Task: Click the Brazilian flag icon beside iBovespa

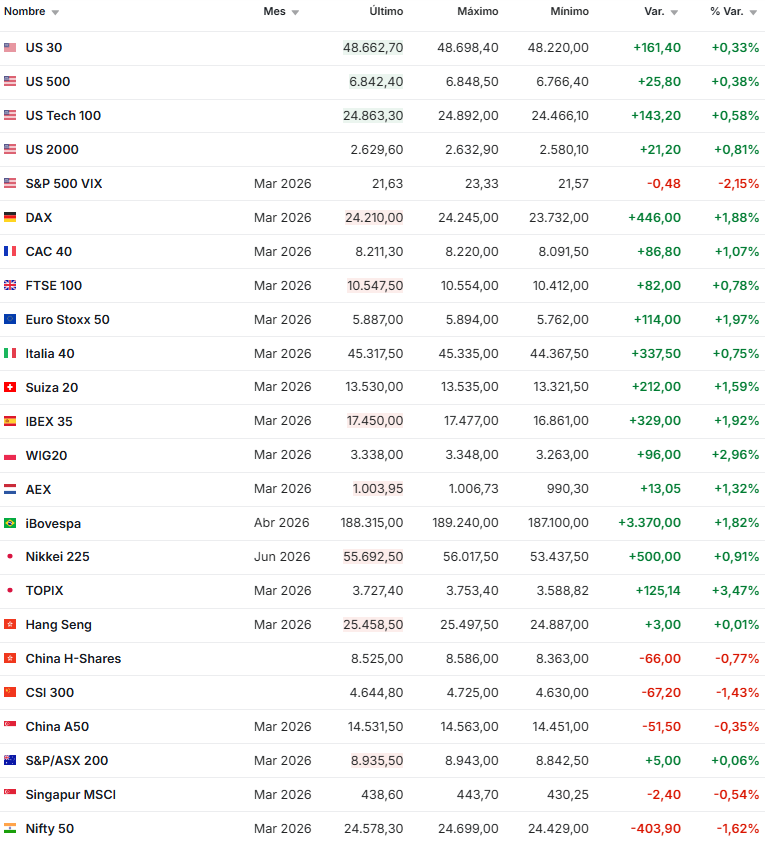Action: click(x=10, y=523)
